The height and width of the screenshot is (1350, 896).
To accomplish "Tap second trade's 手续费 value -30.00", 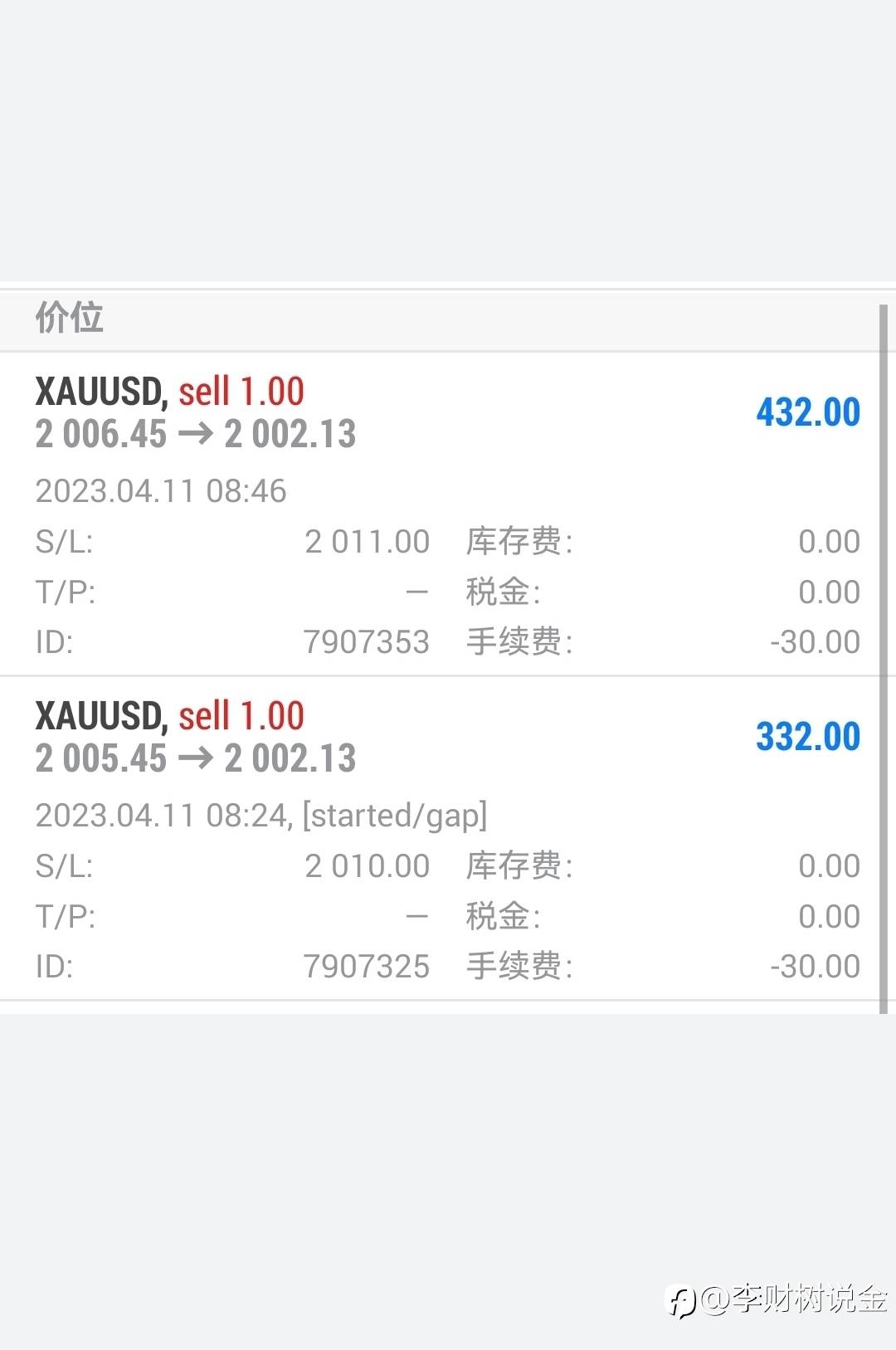I will (x=815, y=967).
